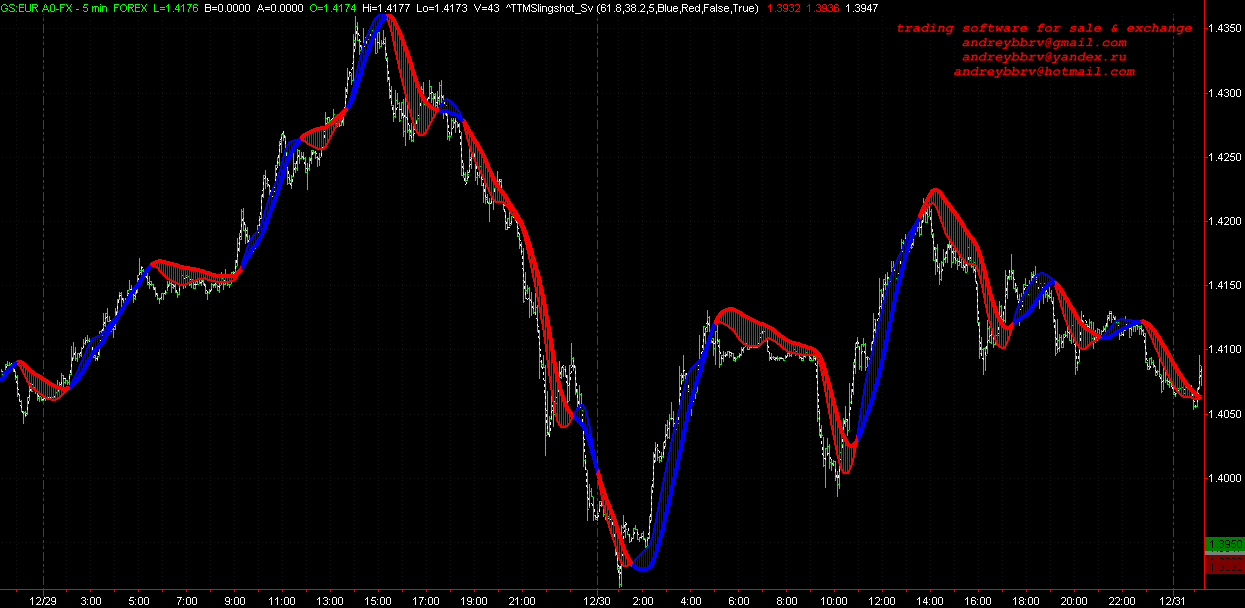Select the 12/30 date on time axis
Screen dimensions: 1245x608
coord(597,600)
